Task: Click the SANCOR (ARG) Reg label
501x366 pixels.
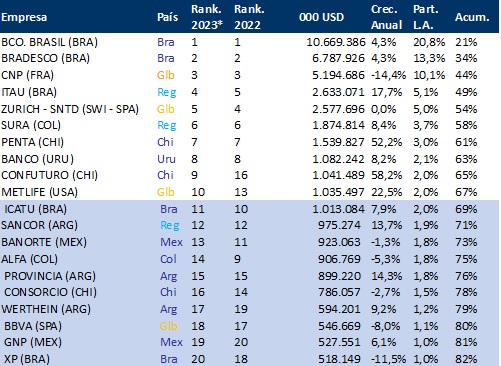Action: tap(170, 226)
